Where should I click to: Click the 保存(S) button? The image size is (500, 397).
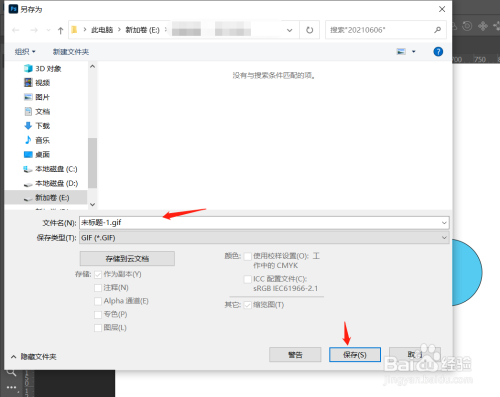click(355, 355)
